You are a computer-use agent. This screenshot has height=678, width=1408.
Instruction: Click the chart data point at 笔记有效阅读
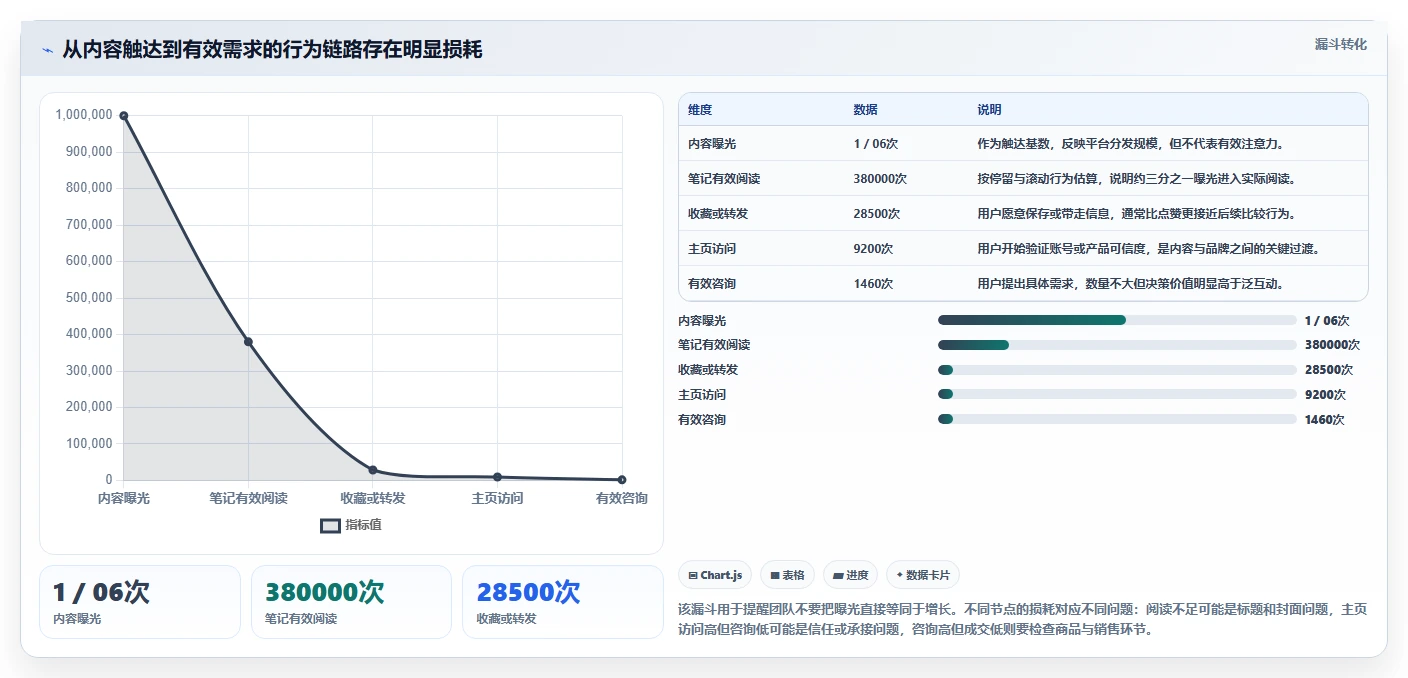(248, 342)
